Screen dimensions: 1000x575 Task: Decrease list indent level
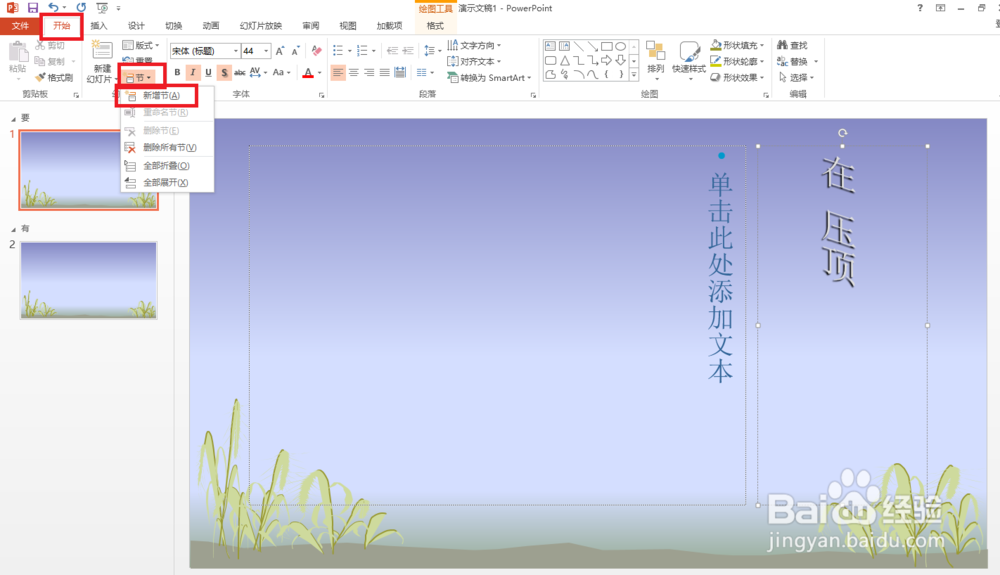(393, 51)
